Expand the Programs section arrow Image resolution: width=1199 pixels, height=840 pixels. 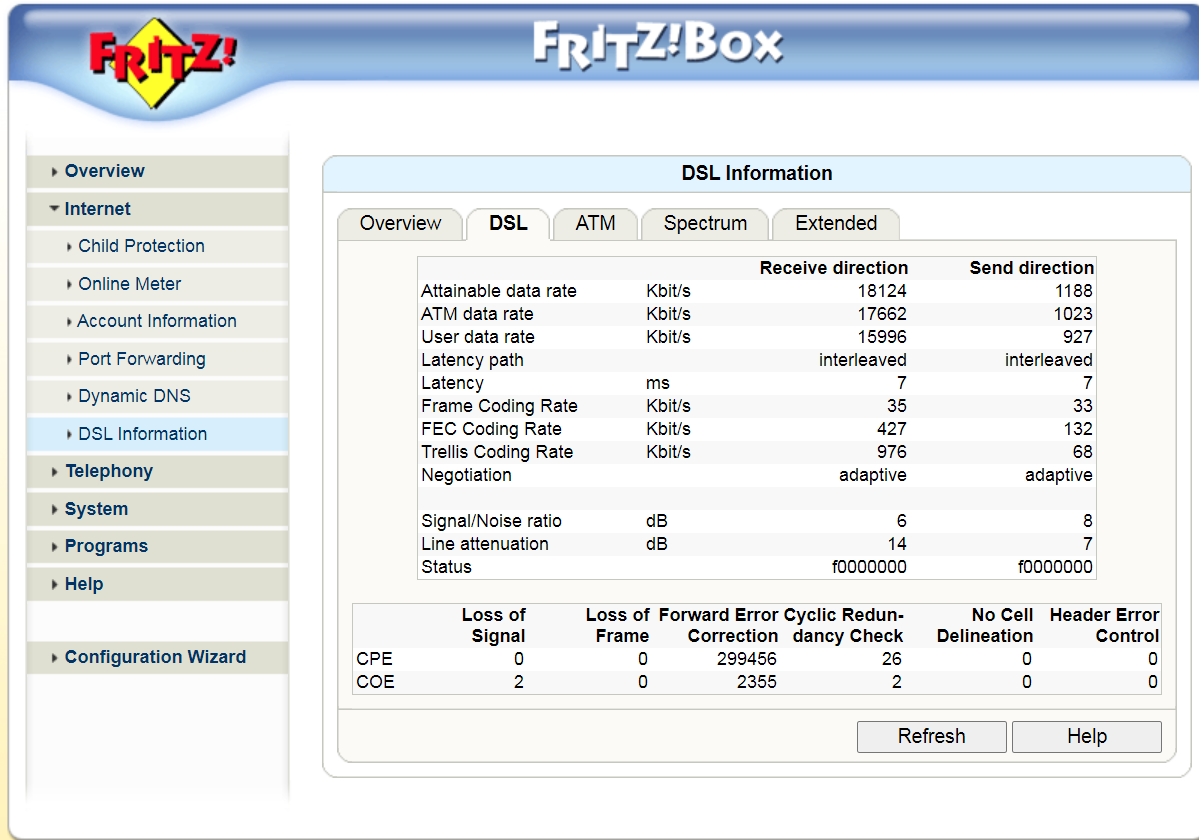click(x=54, y=546)
